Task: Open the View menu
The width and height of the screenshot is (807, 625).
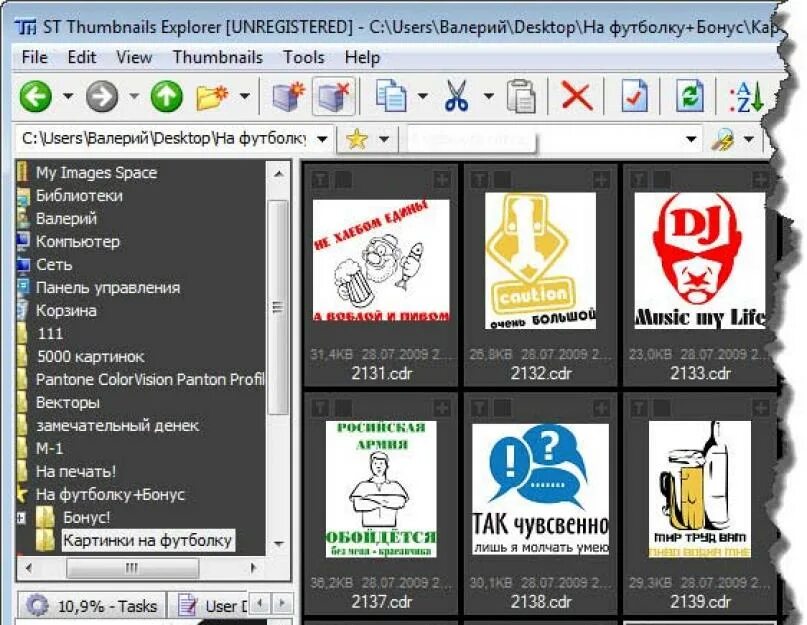Action: click(x=134, y=57)
